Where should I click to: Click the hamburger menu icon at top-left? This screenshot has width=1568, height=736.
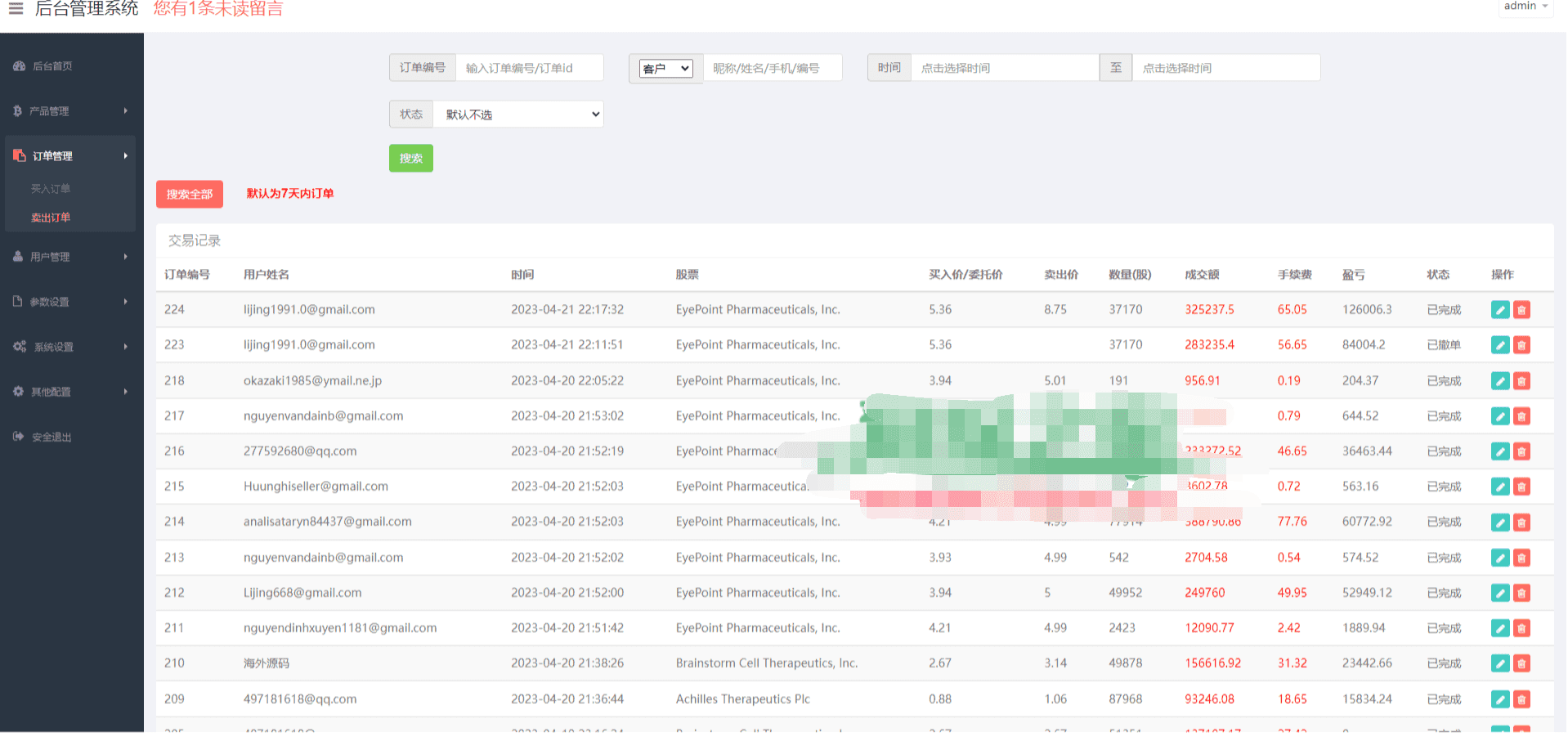point(16,9)
